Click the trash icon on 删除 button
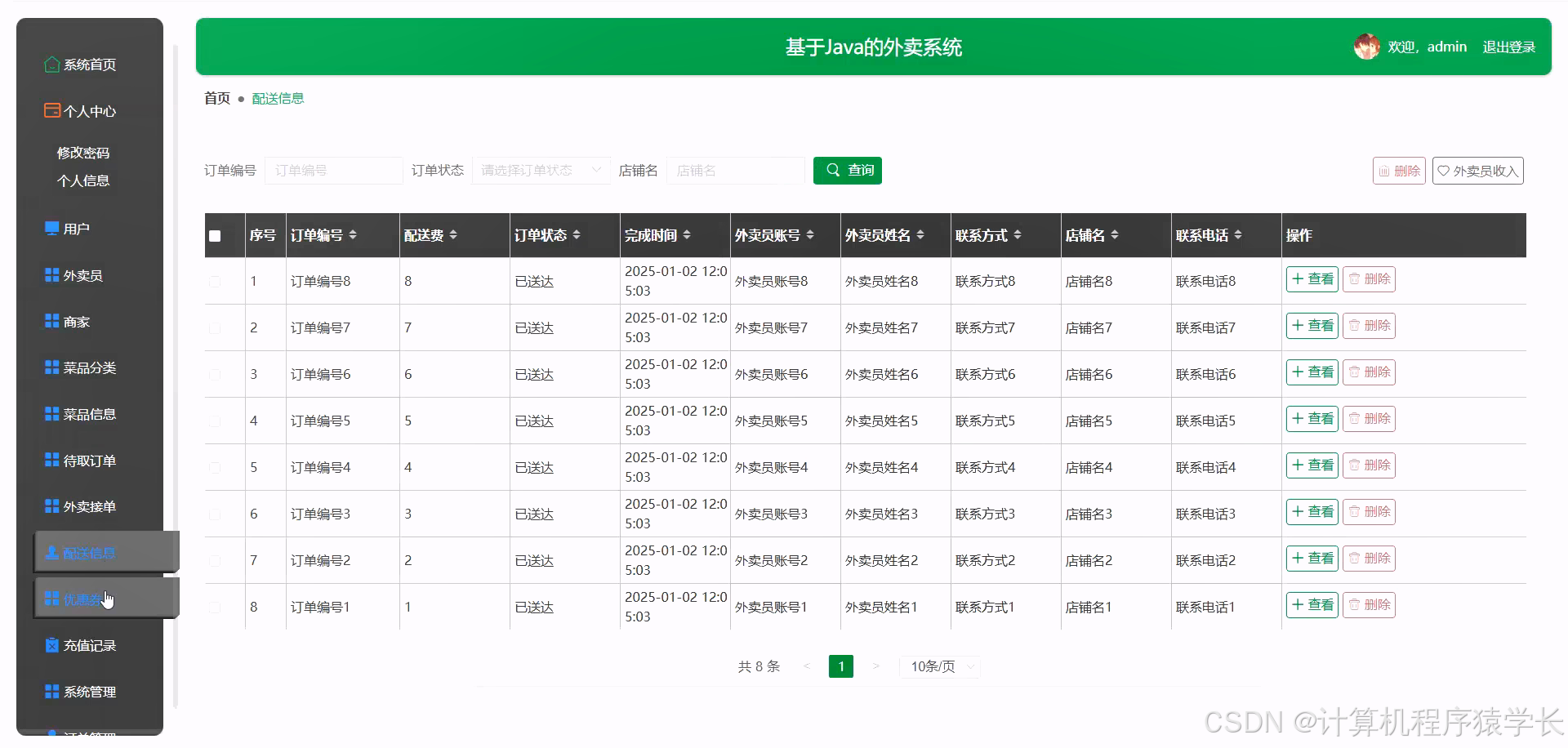 tap(1383, 171)
